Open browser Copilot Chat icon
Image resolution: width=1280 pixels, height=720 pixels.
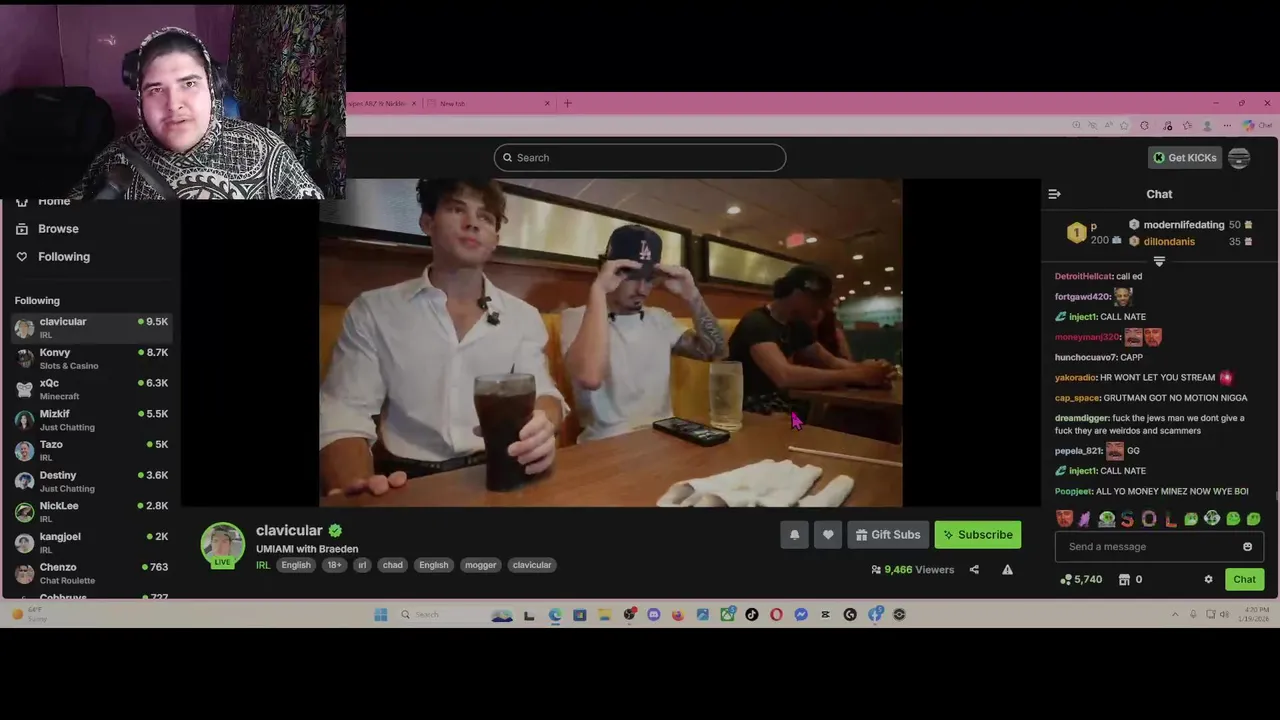(x=1256, y=125)
